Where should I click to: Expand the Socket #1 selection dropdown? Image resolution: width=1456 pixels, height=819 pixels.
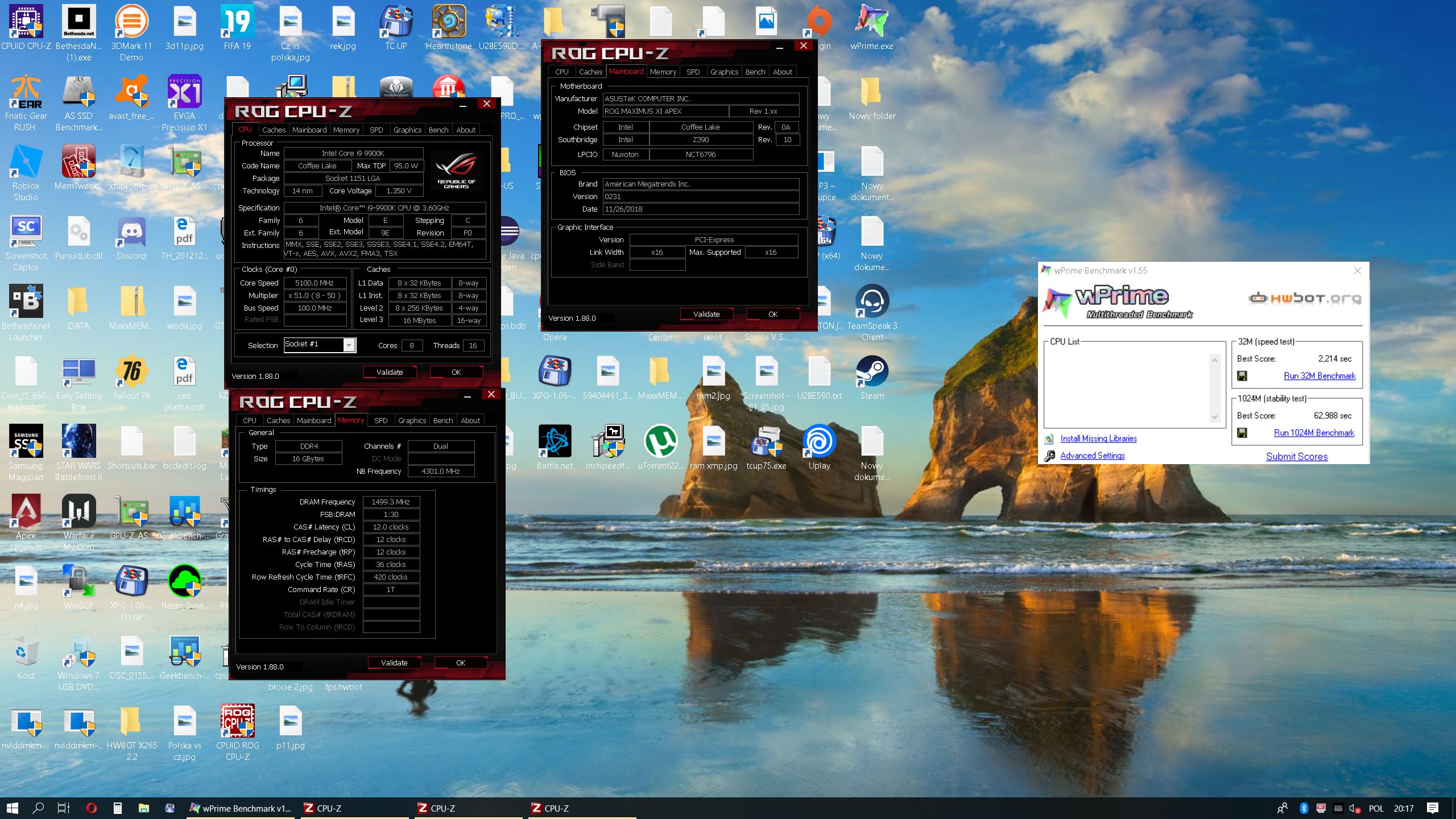coord(349,345)
